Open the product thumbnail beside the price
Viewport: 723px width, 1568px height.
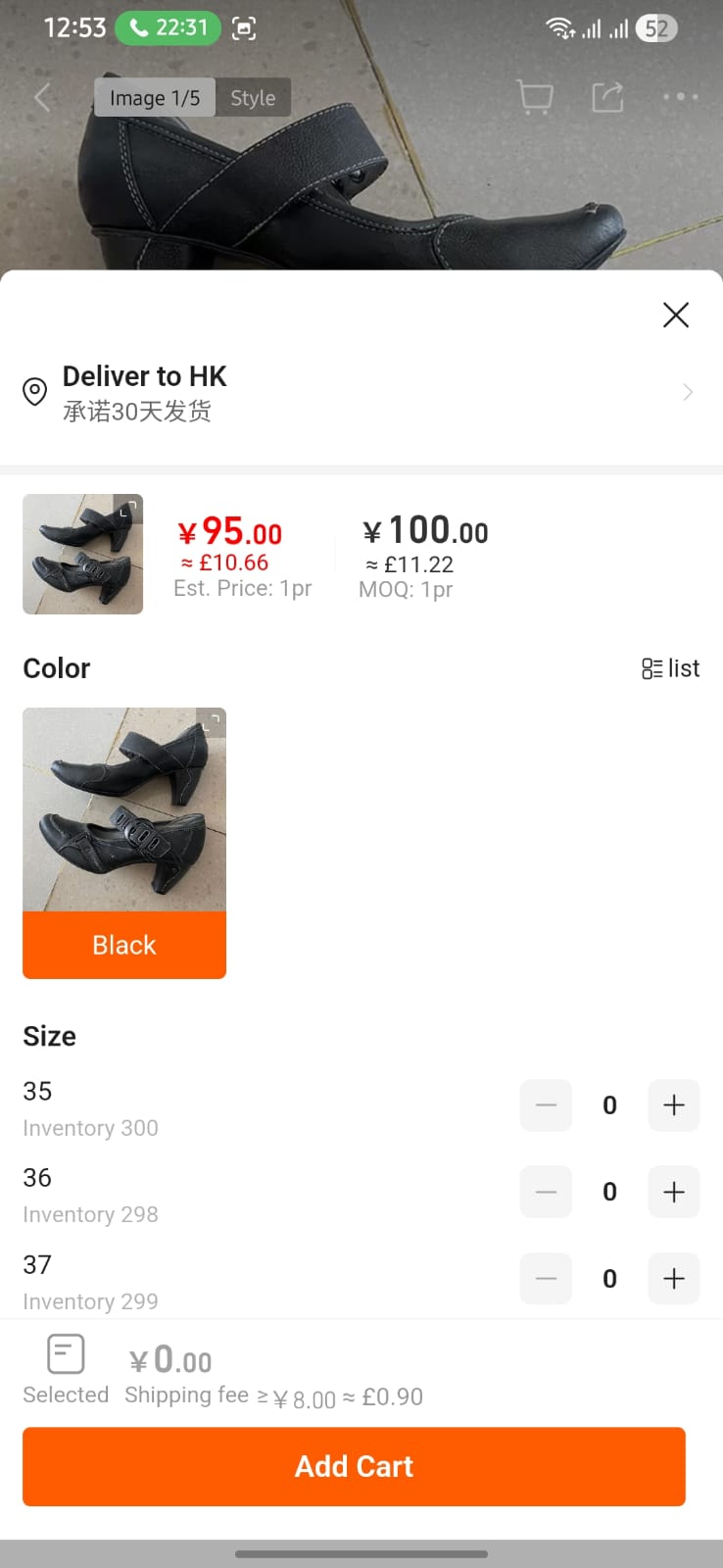pos(83,555)
